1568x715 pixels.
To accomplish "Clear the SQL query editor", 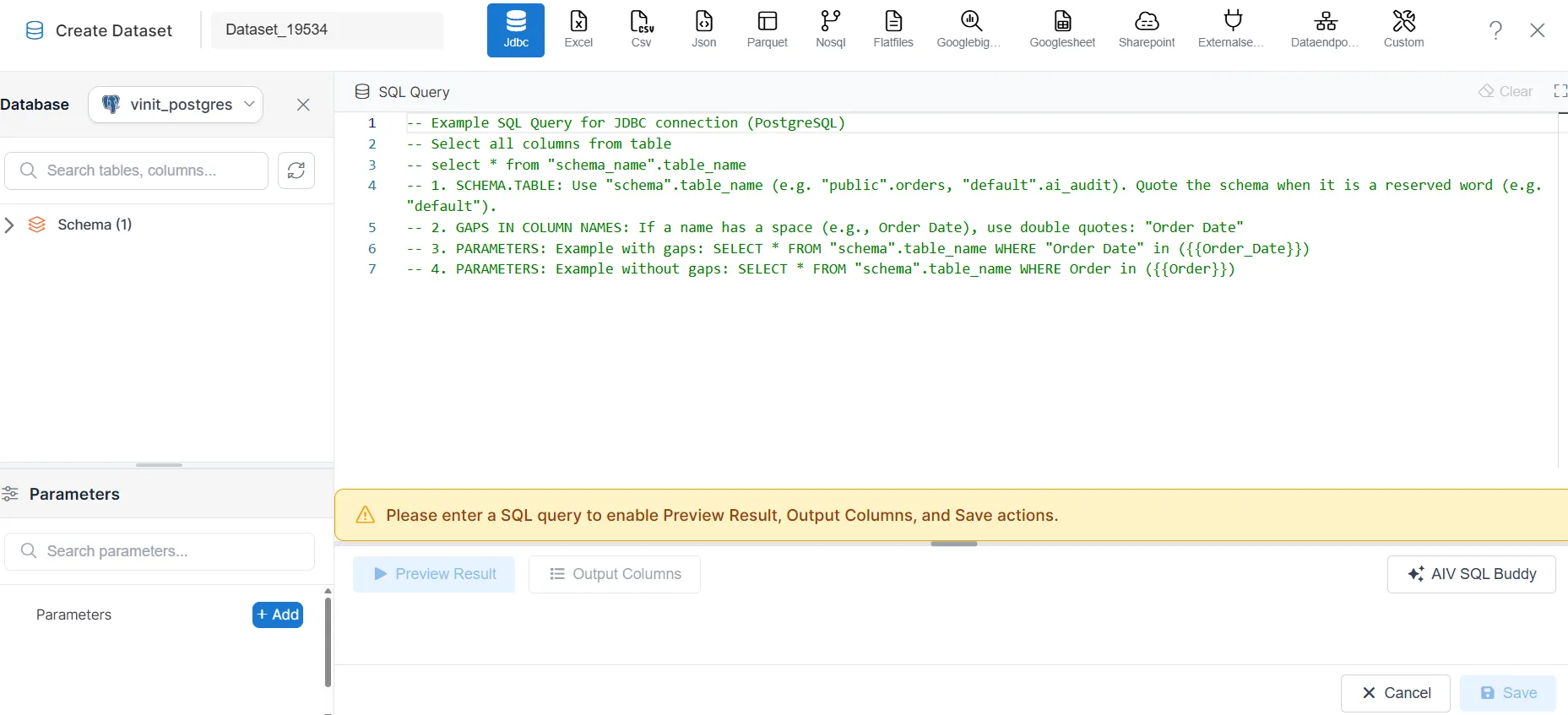I will pyautogui.click(x=1506, y=91).
